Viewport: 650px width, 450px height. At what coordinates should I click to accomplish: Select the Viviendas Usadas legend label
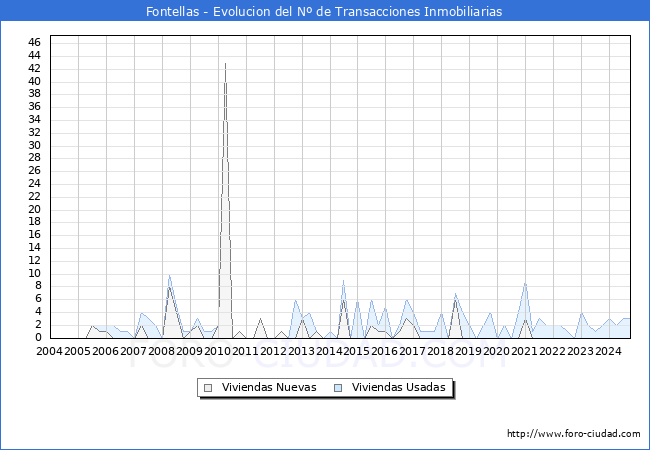399,388
